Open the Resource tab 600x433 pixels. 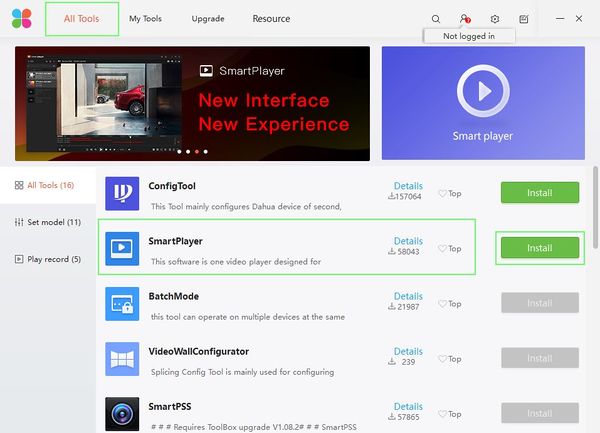[x=271, y=19]
